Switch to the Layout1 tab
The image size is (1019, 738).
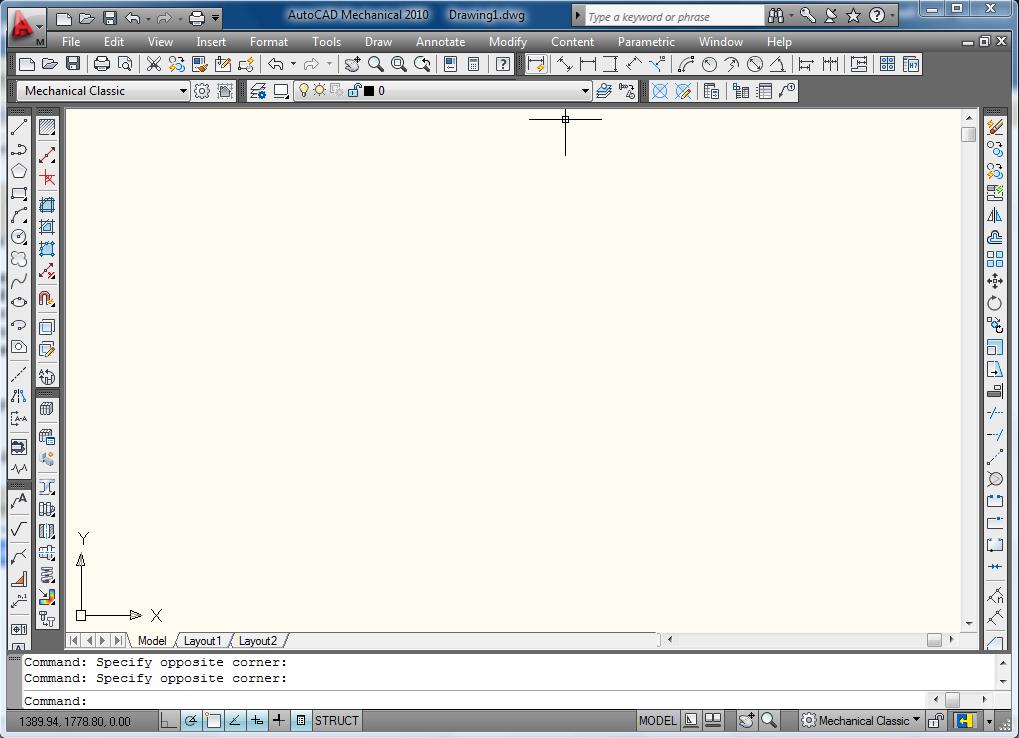tap(203, 640)
